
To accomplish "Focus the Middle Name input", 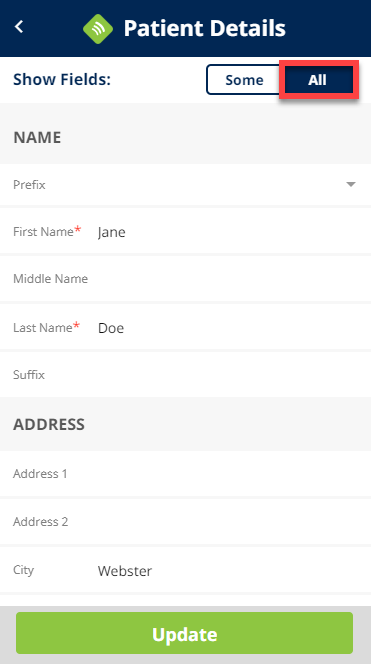I will point(186,279).
